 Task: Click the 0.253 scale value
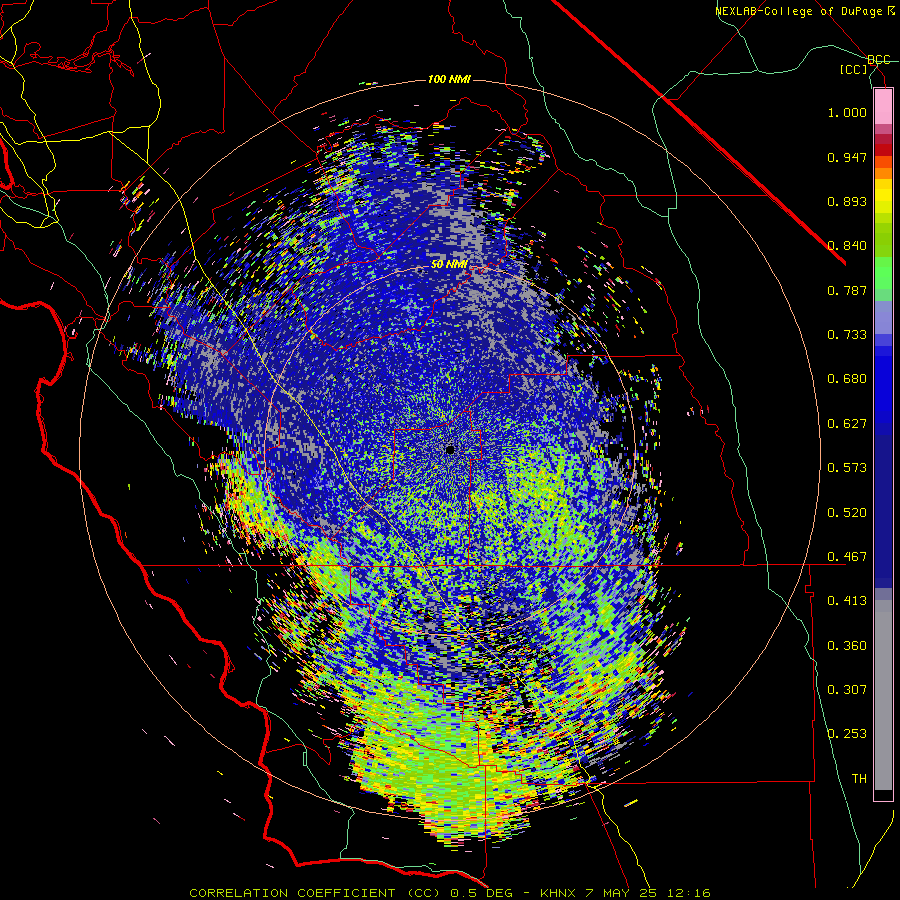click(x=847, y=734)
